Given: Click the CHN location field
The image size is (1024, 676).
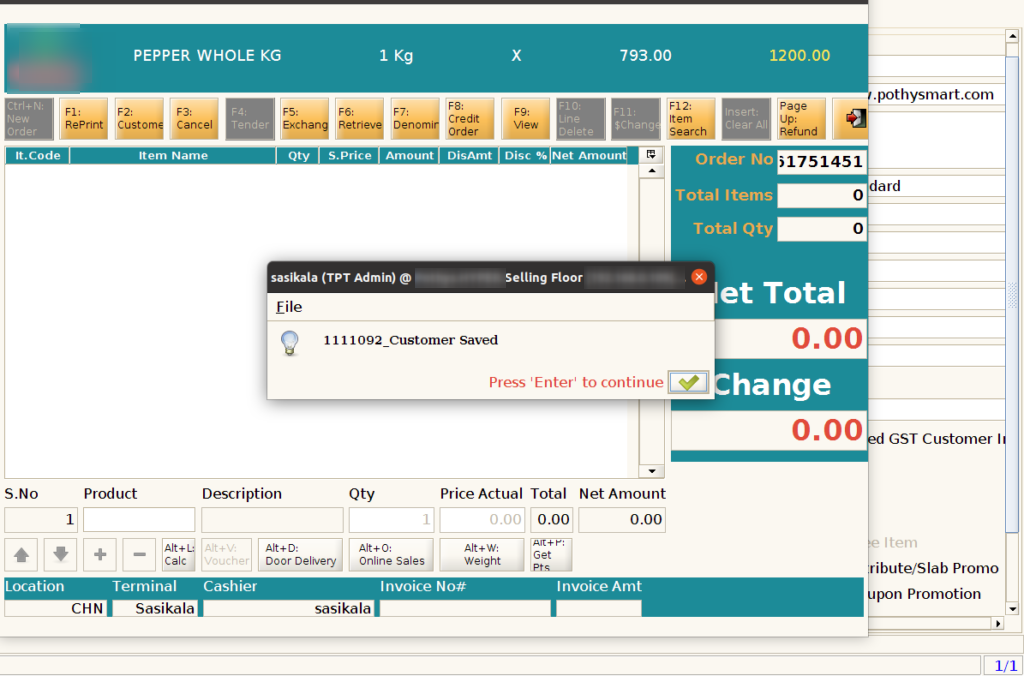Looking at the screenshot, I should [56, 608].
